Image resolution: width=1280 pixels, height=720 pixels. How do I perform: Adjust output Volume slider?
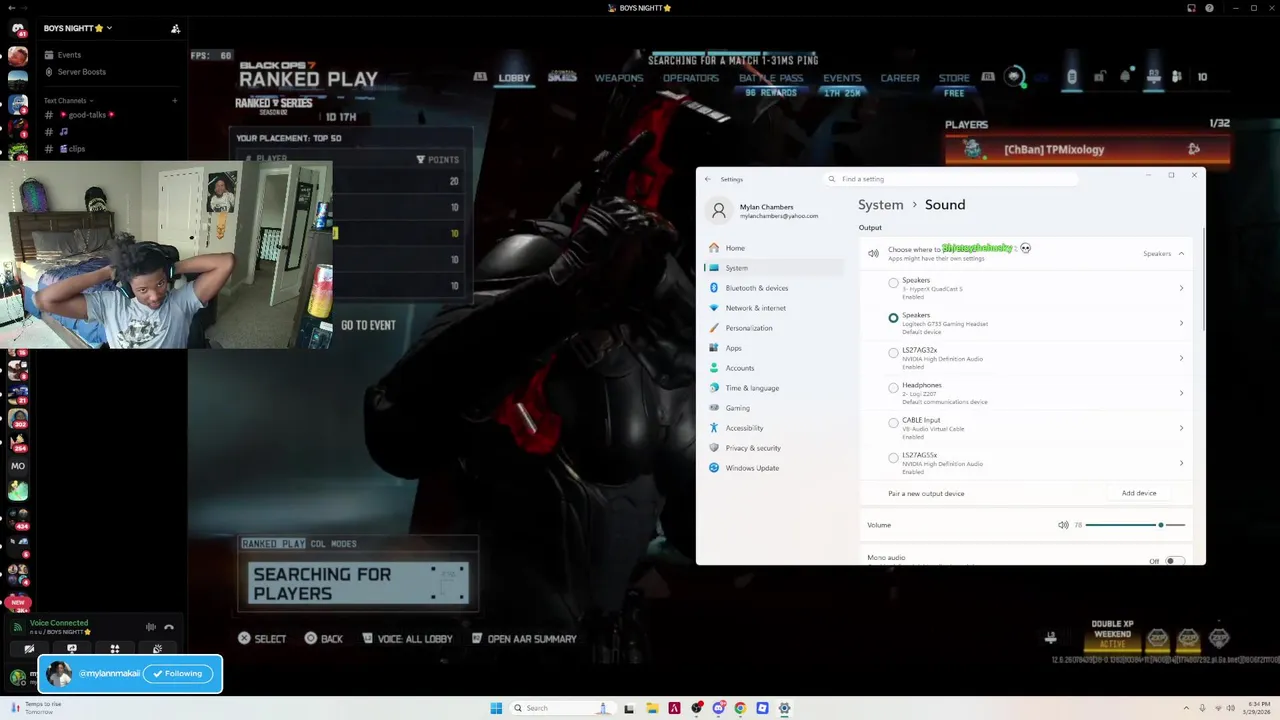tap(1135, 525)
